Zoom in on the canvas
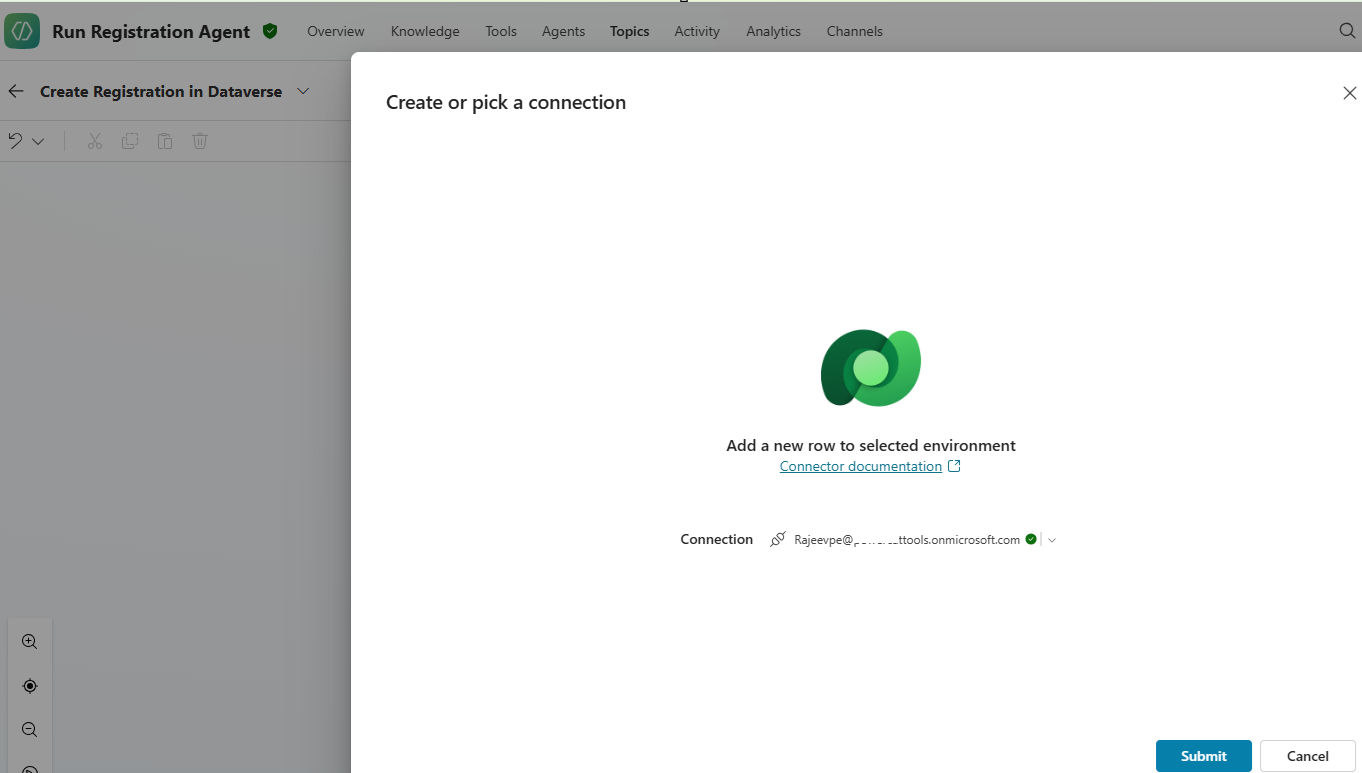The image size is (1362, 773). [x=30, y=642]
